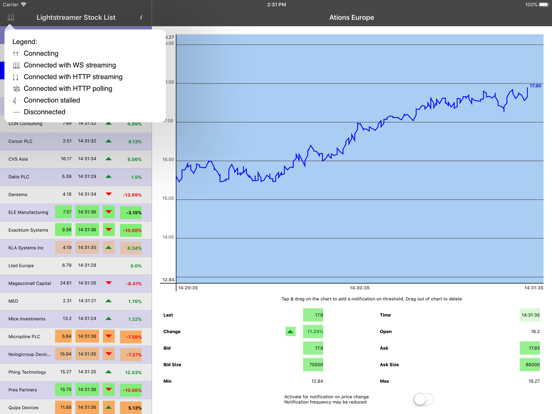Tap the 2:31 PM clock in status bar
Viewport: 552px width, 414px height.
coord(276,5)
